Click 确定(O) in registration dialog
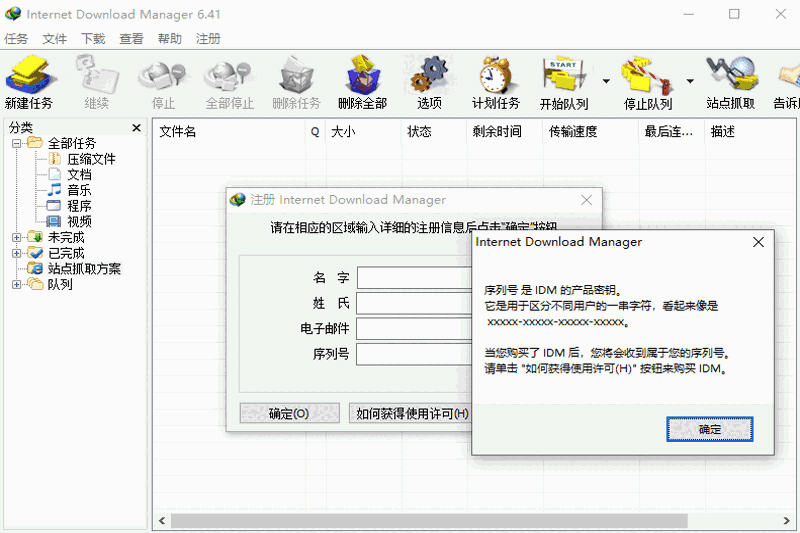 coord(289,413)
